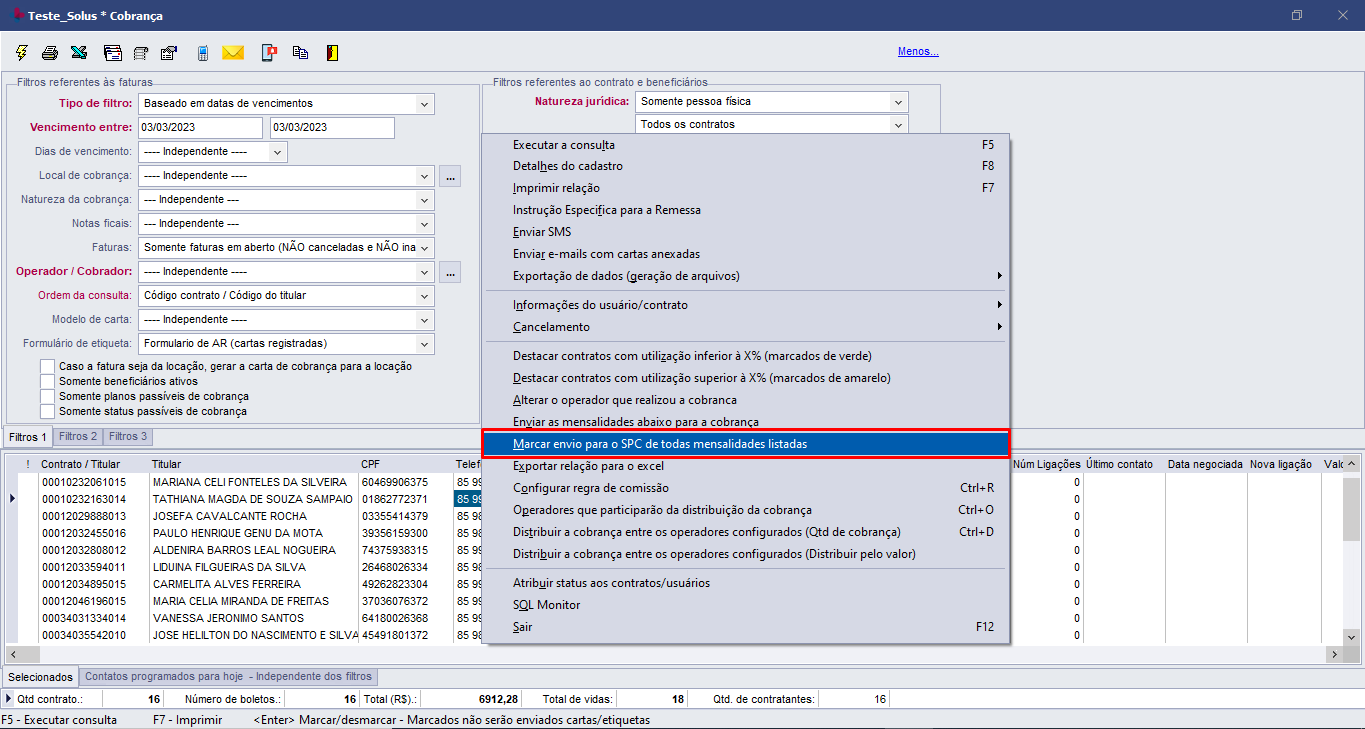Select 'Detalhes do cadastro' menu item
The width and height of the screenshot is (1365, 729).
click(746, 166)
